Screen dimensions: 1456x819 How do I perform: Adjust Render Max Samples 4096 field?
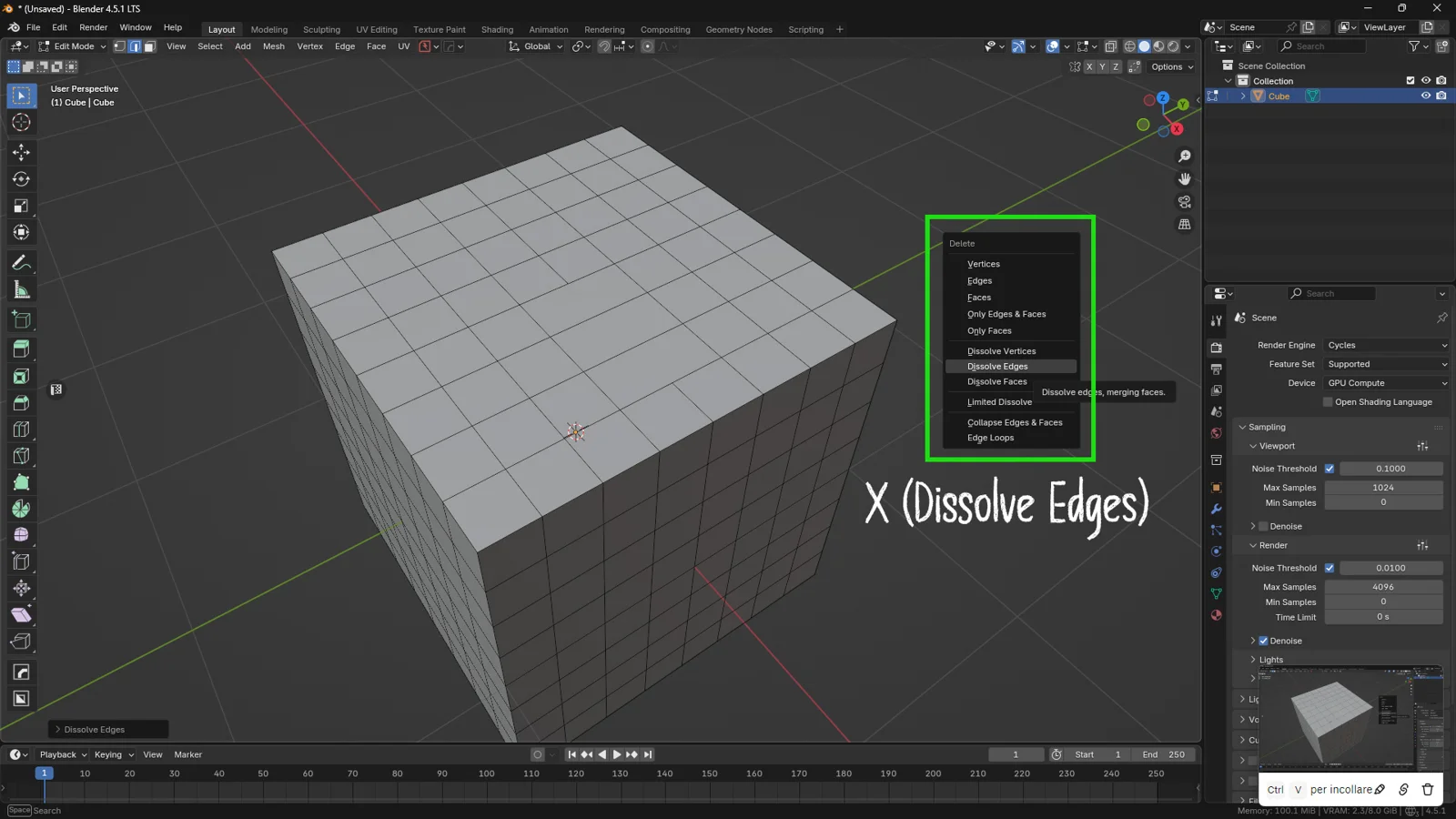click(x=1383, y=587)
